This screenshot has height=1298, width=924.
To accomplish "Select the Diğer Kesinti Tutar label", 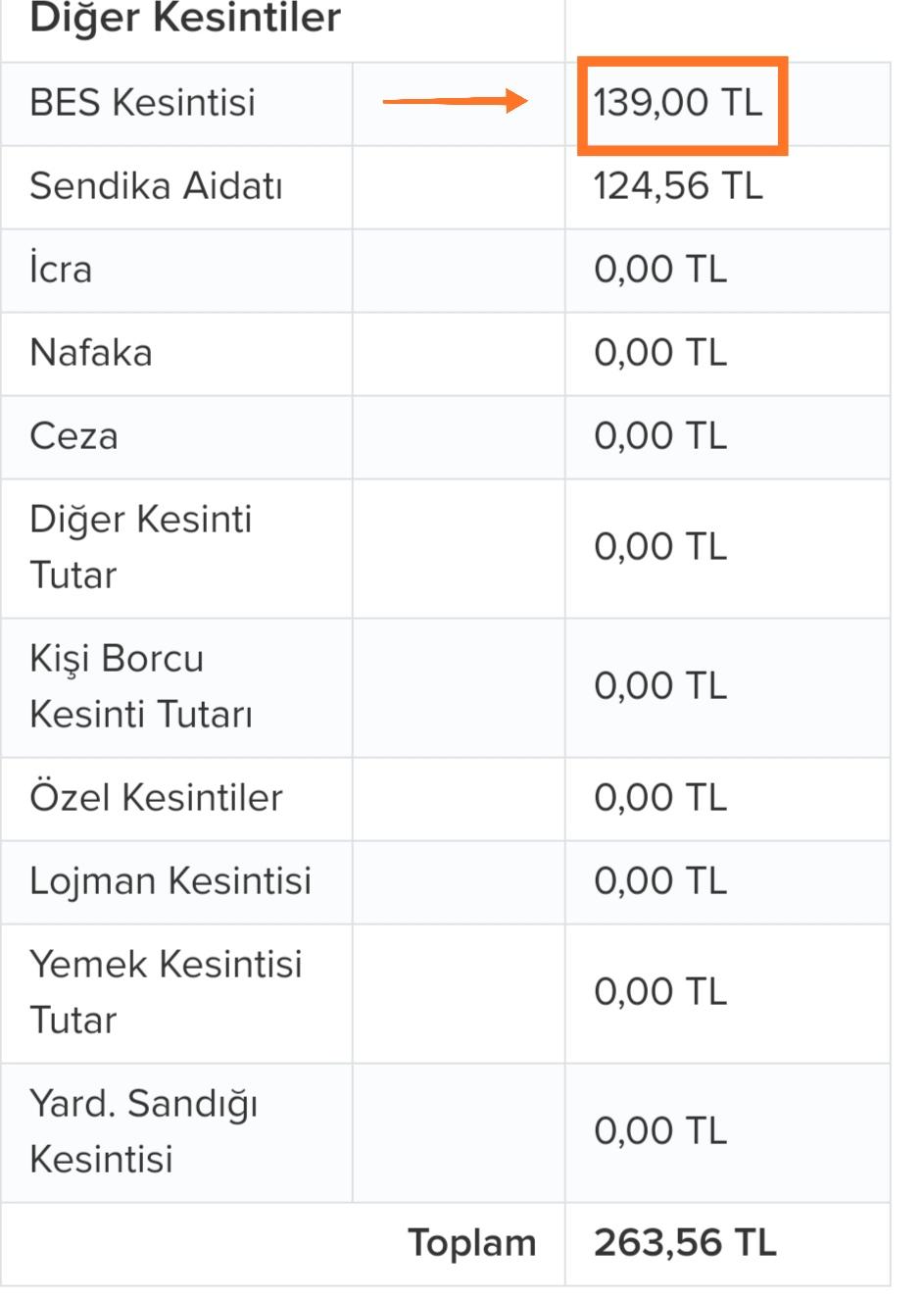I will coord(141,547).
